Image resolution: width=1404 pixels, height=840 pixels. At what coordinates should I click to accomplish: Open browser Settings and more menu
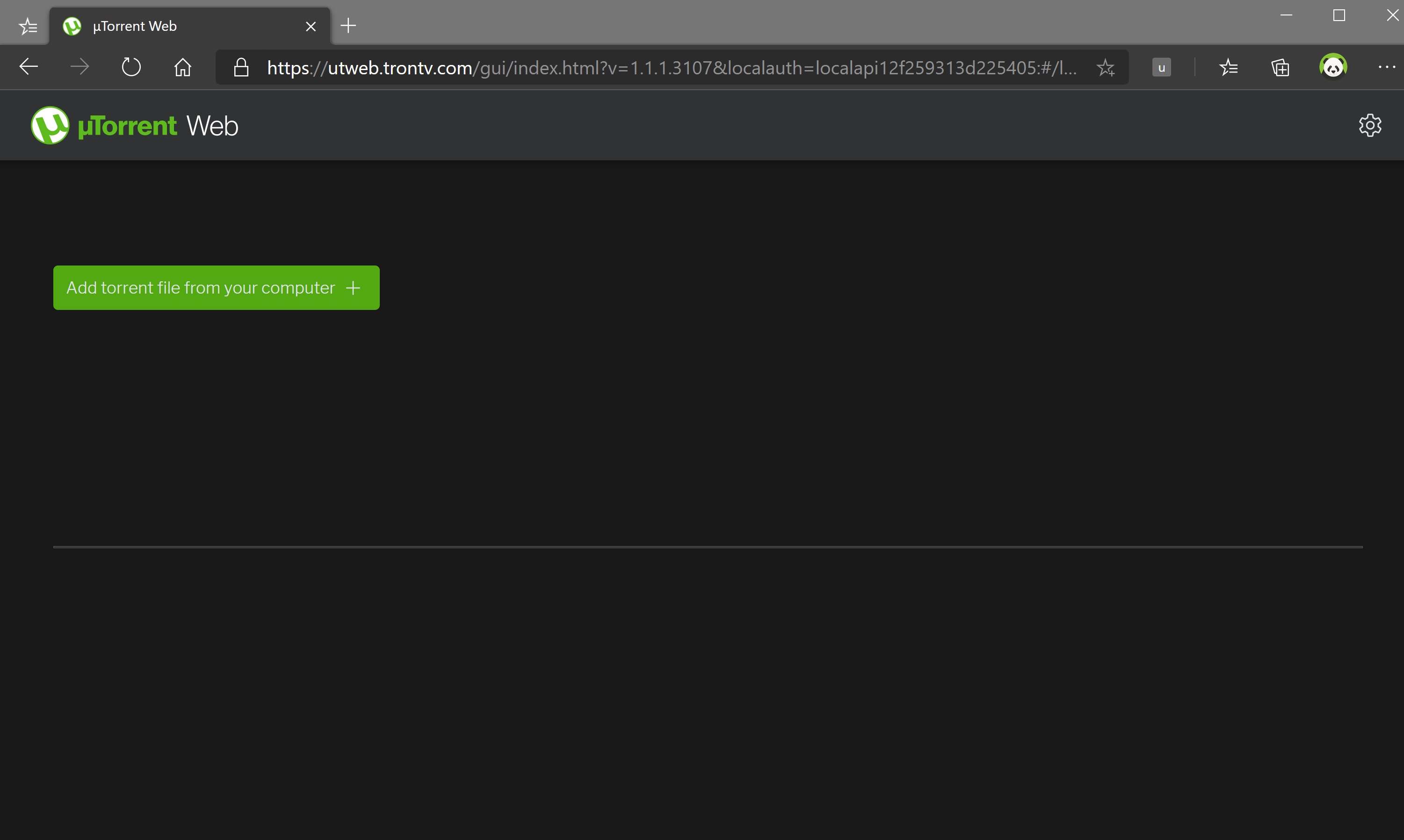(1386, 67)
